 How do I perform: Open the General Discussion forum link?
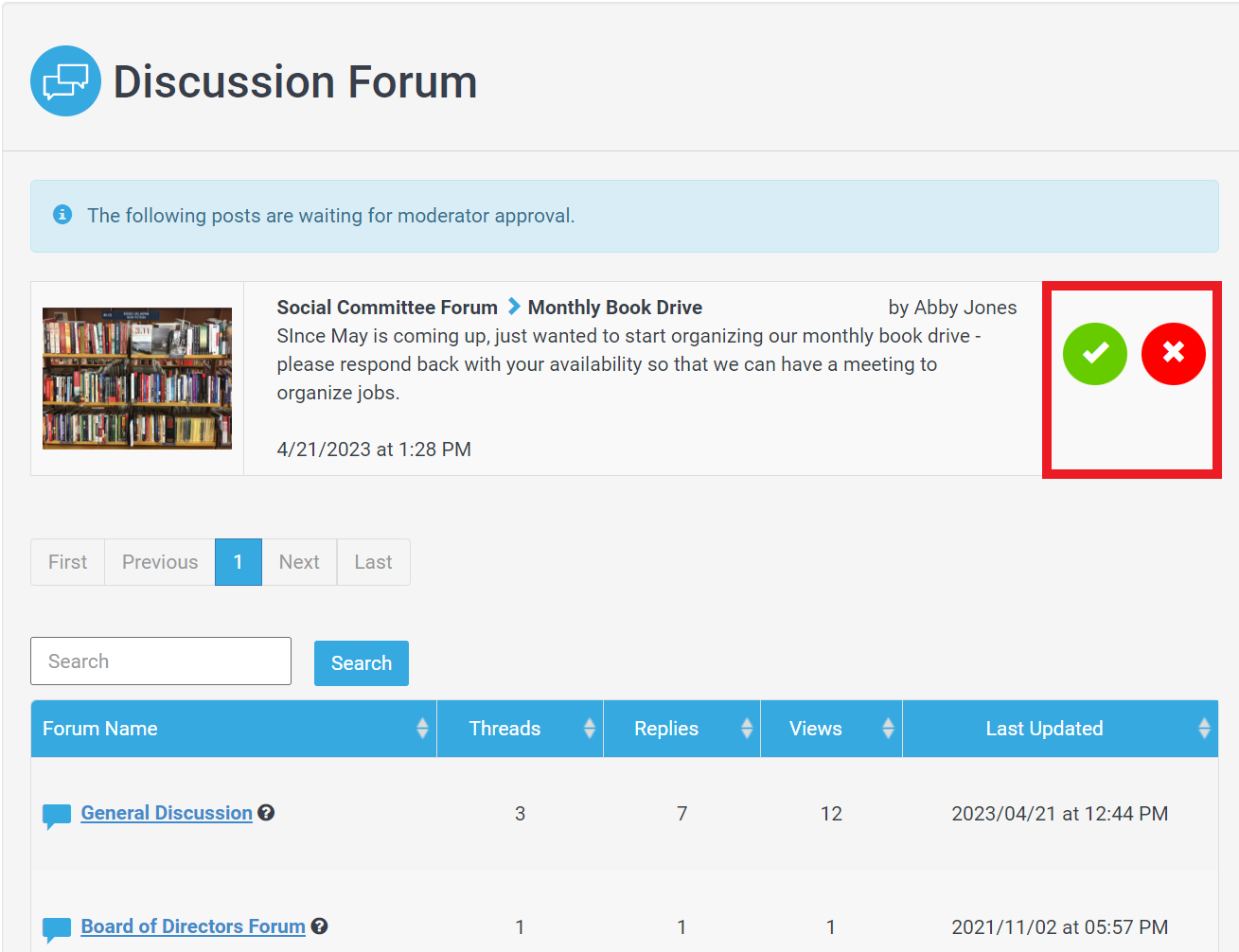pos(167,813)
